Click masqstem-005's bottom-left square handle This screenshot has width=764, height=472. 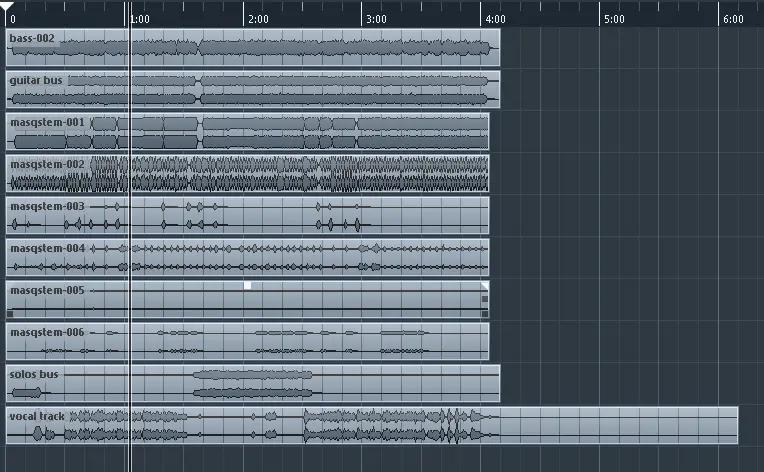coord(10,314)
